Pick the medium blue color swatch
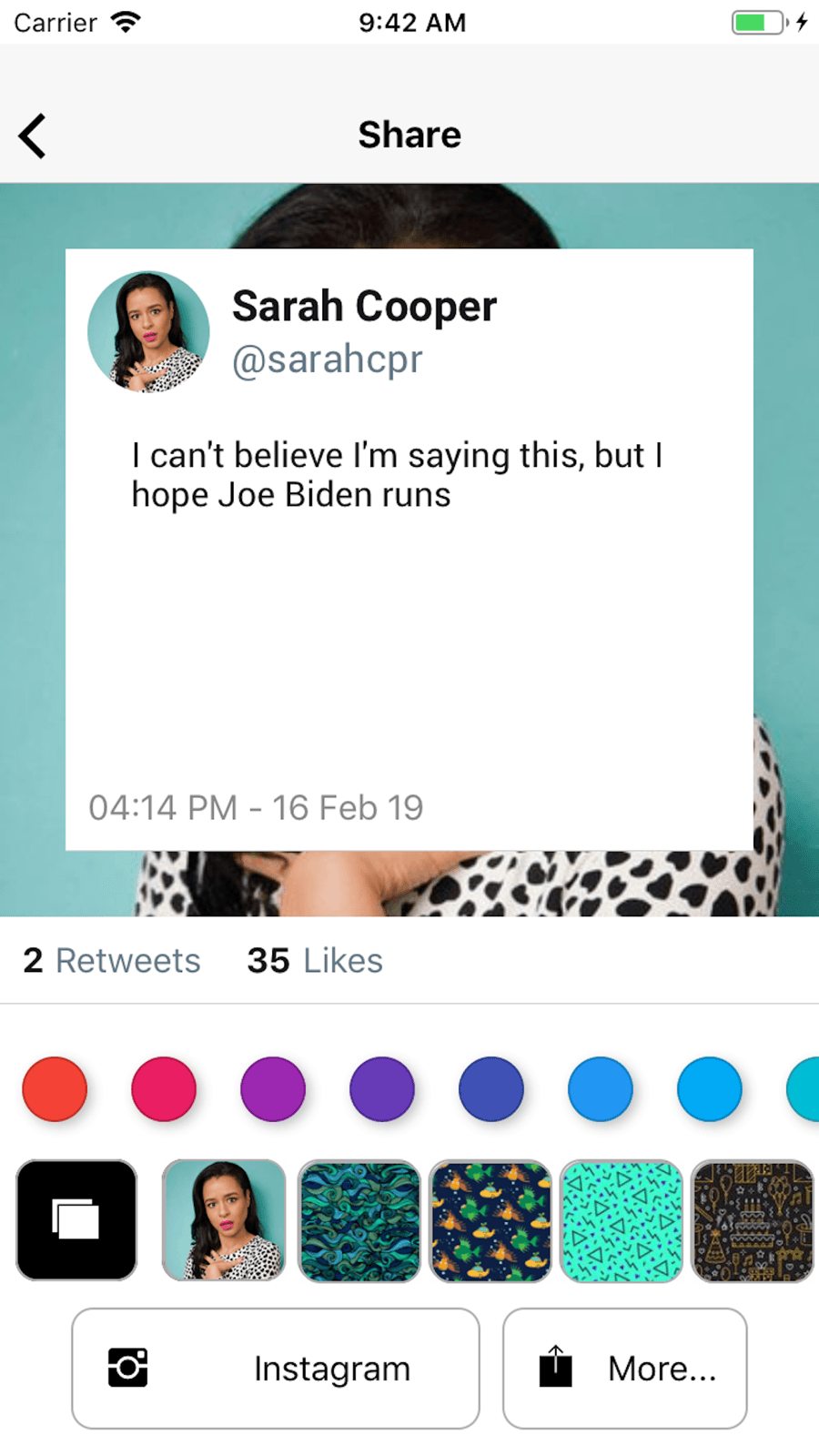 [x=601, y=1088]
